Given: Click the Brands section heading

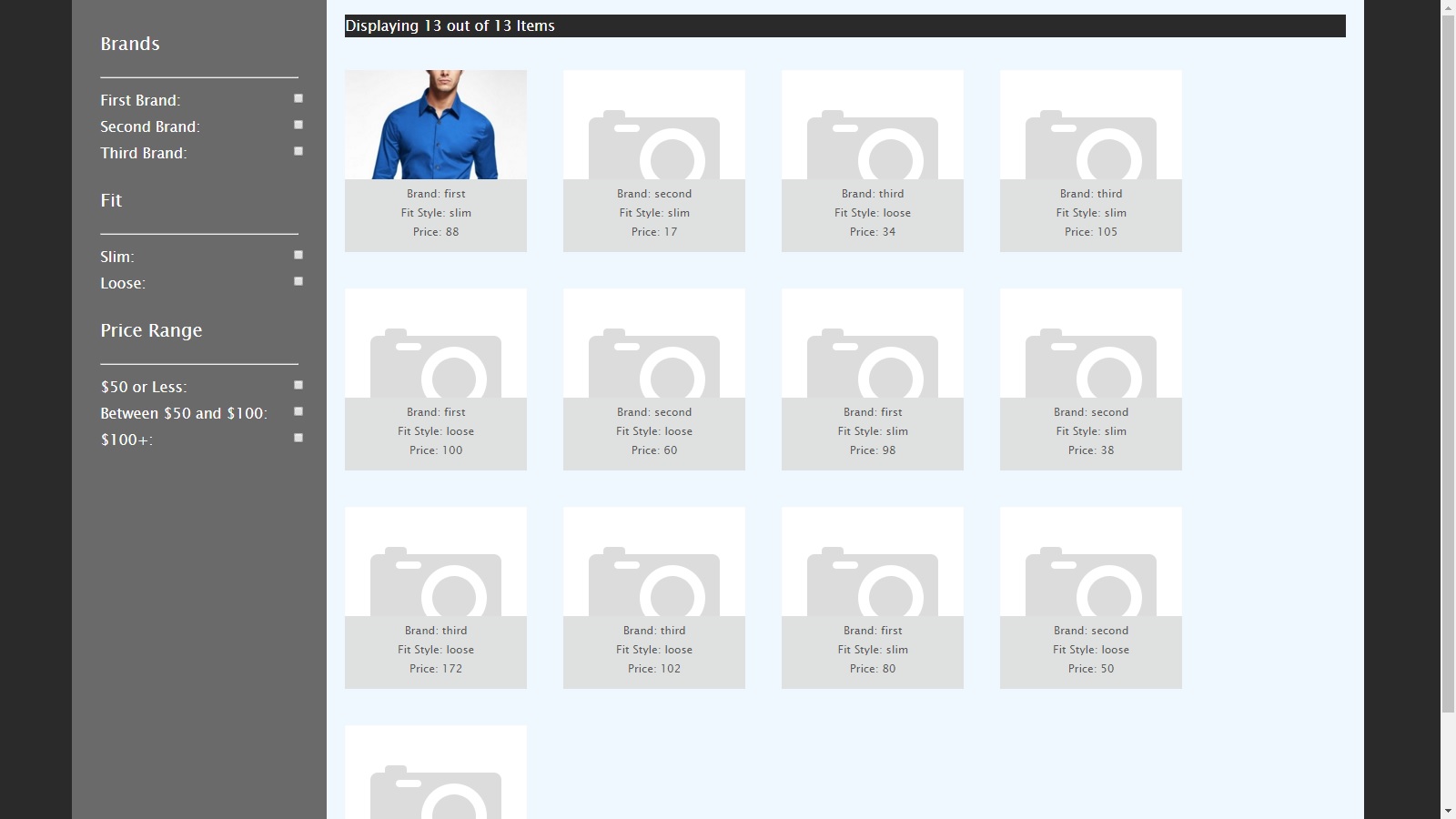Looking at the screenshot, I should [130, 44].
